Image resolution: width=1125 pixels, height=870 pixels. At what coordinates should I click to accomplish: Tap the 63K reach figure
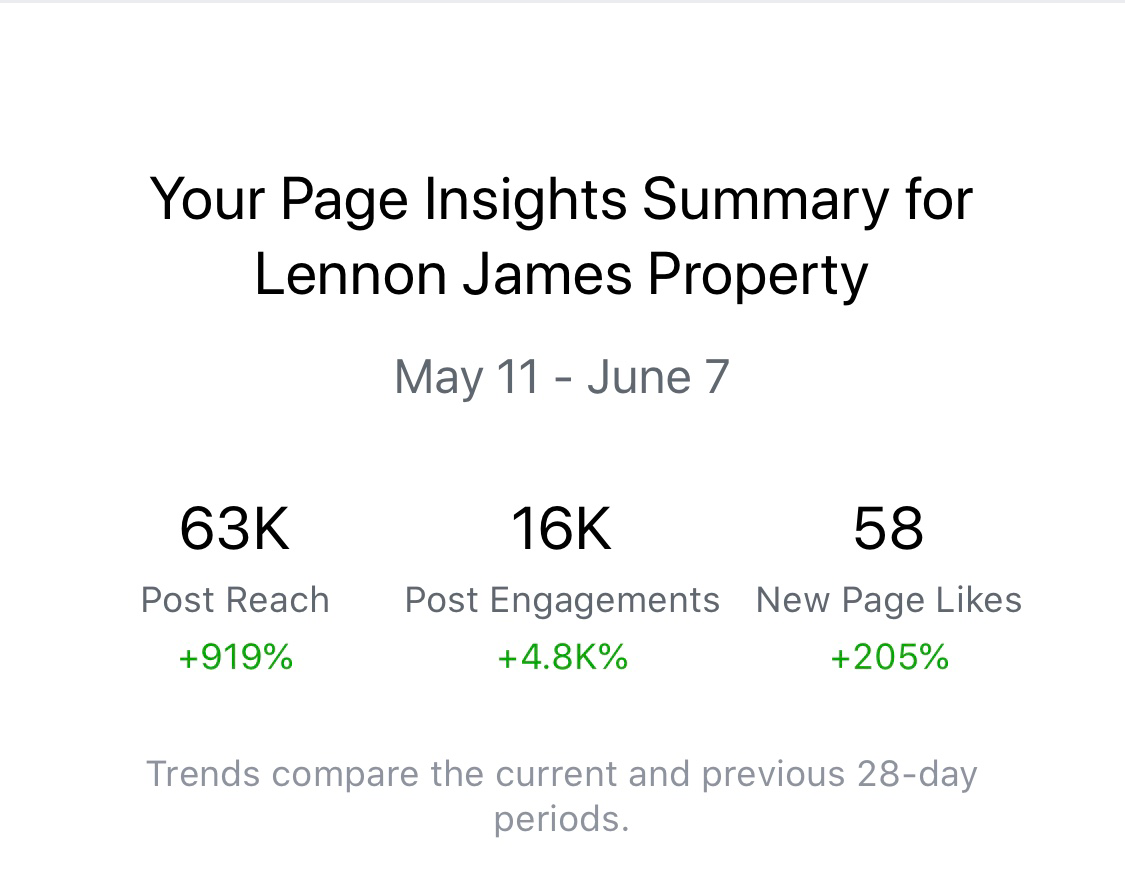(x=235, y=528)
